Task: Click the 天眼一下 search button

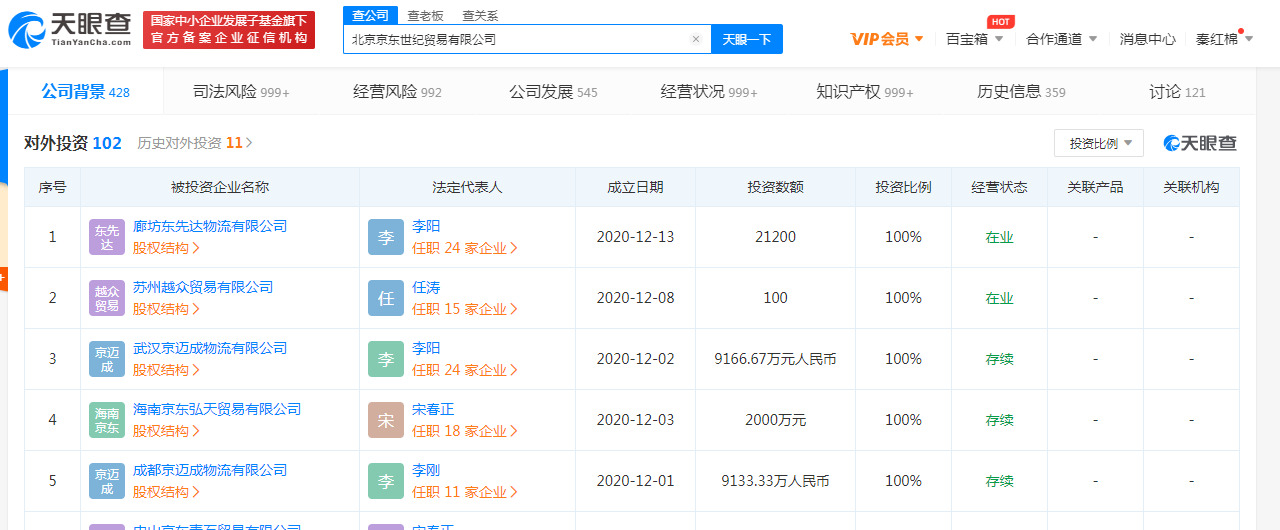Action: click(x=747, y=39)
